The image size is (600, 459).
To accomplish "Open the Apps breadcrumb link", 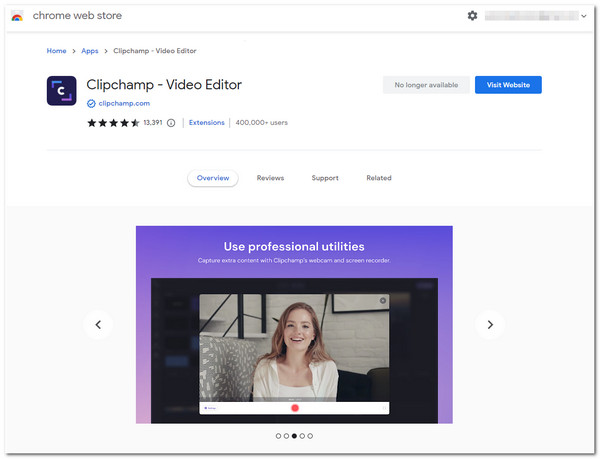I will click(x=90, y=51).
